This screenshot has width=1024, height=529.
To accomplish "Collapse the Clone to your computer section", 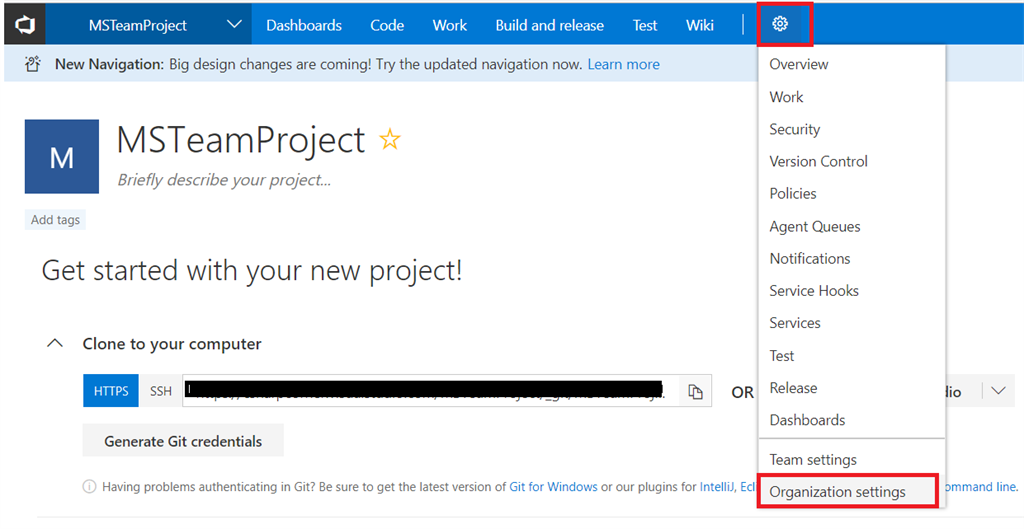I will coord(56,344).
